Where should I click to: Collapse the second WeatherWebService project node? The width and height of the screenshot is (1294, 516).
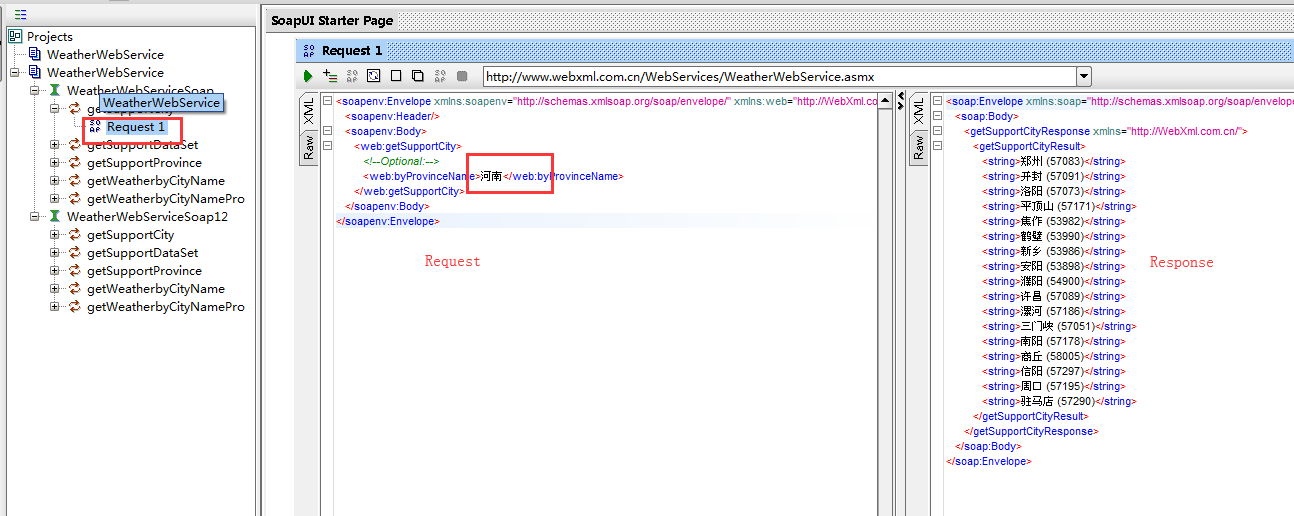[x=14, y=72]
